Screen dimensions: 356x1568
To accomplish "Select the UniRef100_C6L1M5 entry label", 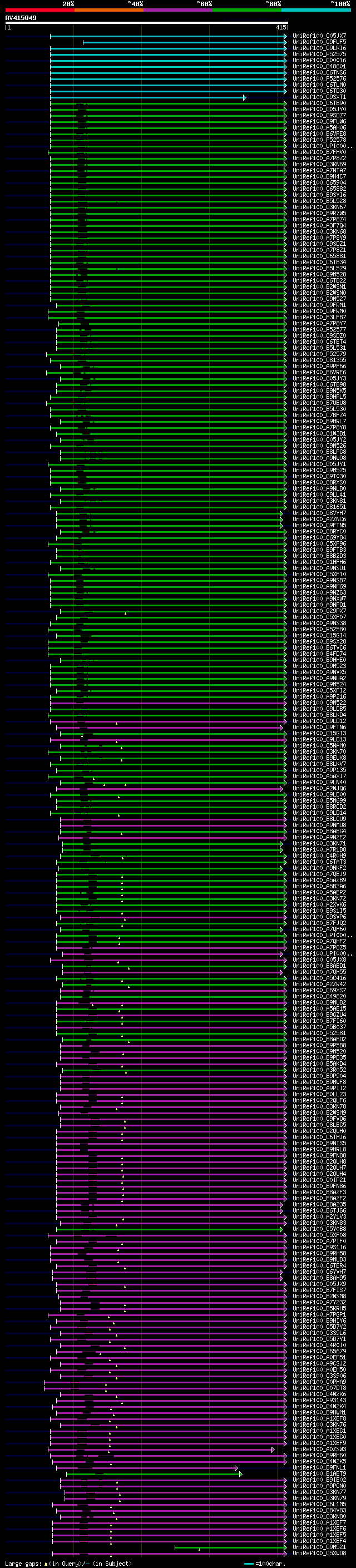I will point(319,1504).
